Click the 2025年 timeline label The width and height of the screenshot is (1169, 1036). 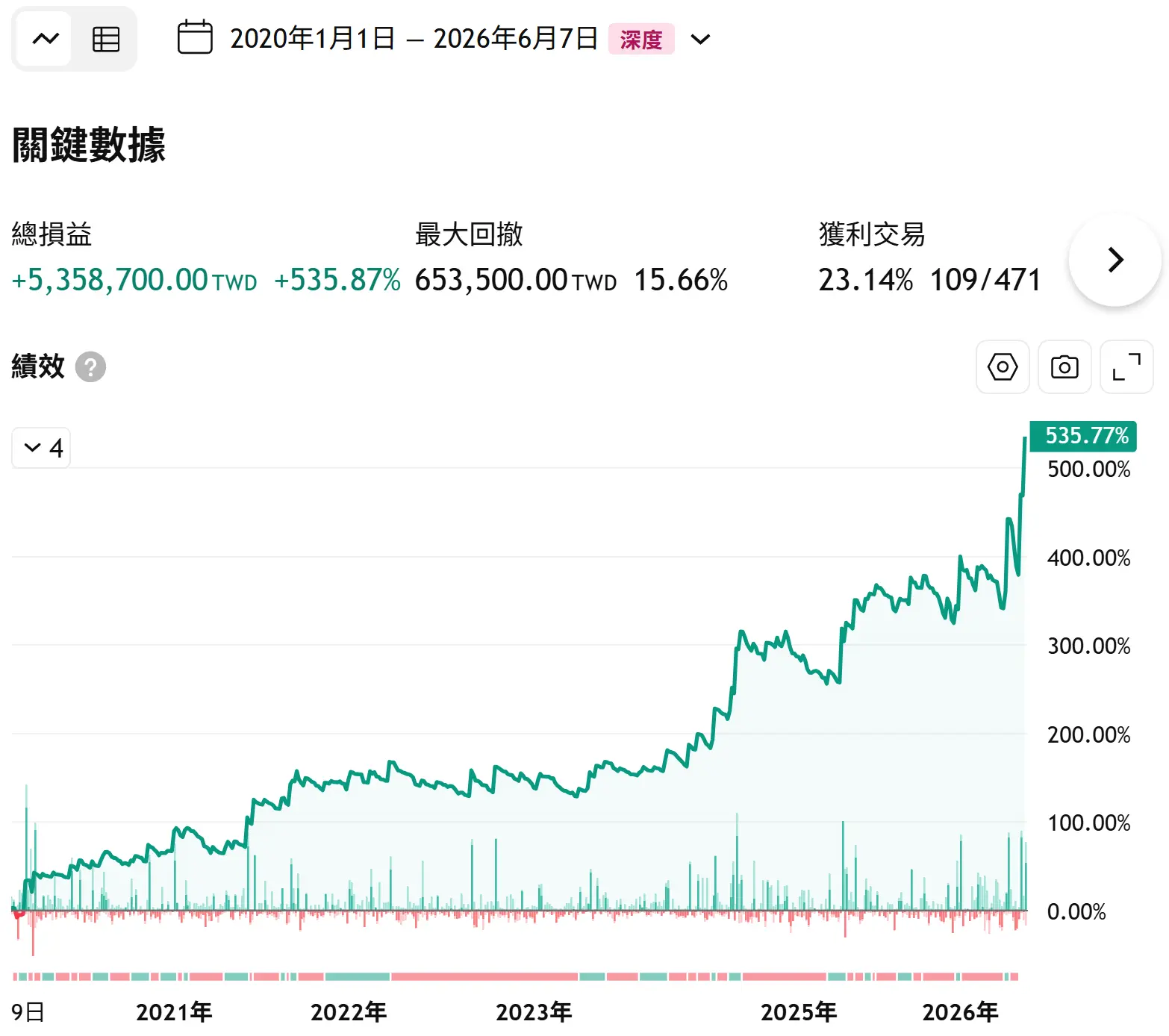[x=799, y=1012]
